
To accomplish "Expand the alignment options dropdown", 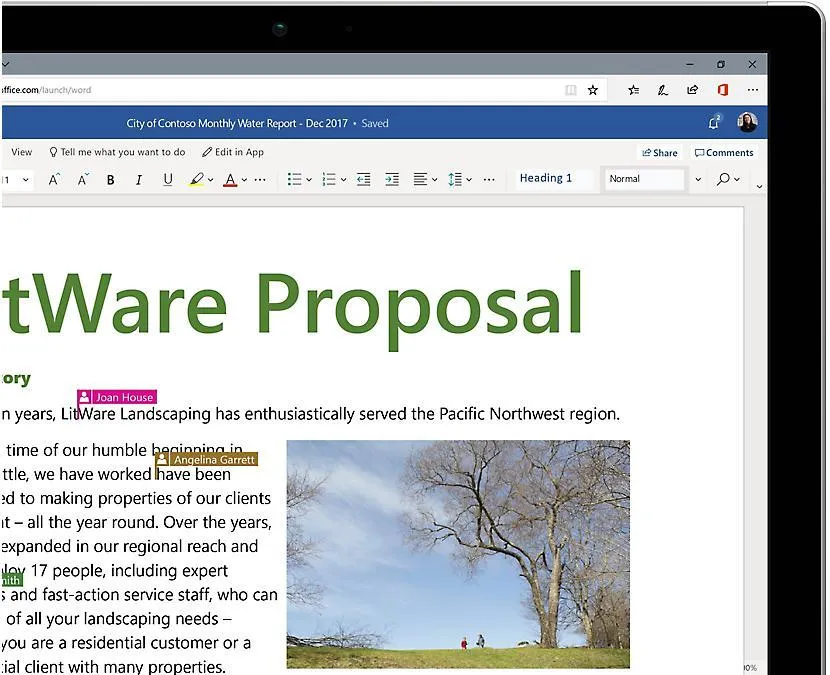I will (x=435, y=180).
